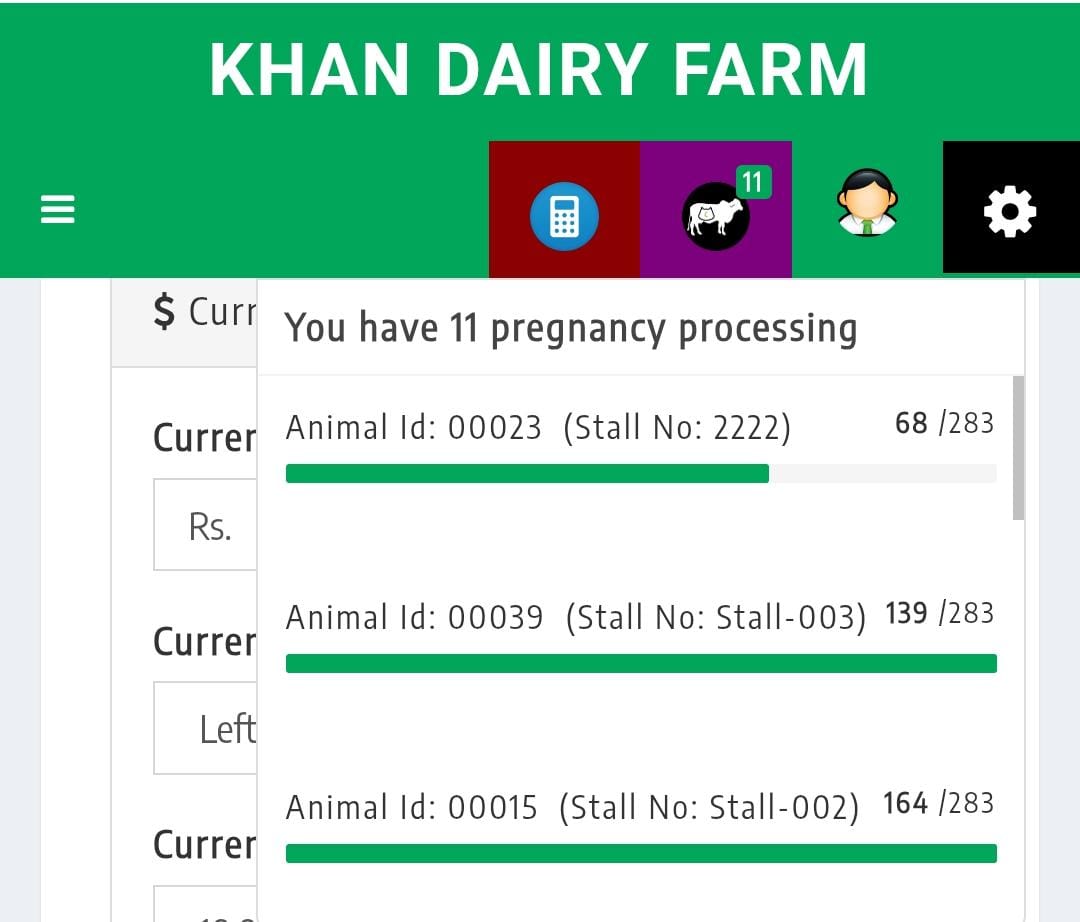Click the 164 /283 day counter
The image size is (1080, 922).
click(x=938, y=804)
